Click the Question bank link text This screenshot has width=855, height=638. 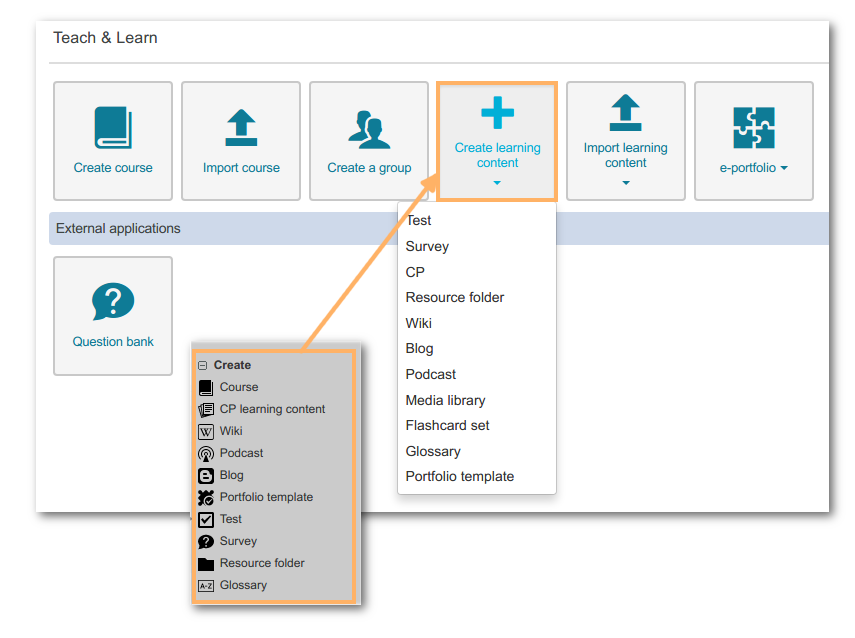[x=113, y=342]
